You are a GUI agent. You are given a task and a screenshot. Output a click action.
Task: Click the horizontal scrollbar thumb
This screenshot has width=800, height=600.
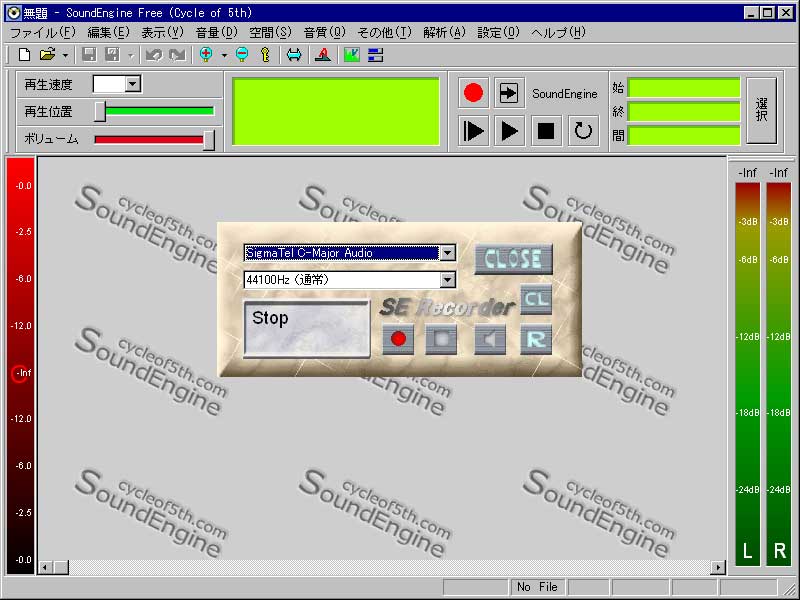coord(61,567)
